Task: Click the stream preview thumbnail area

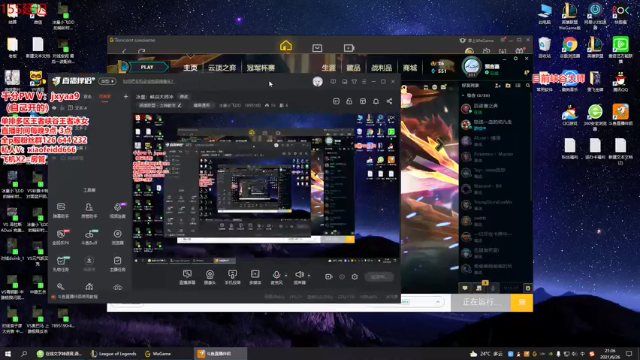Action: point(266,189)
